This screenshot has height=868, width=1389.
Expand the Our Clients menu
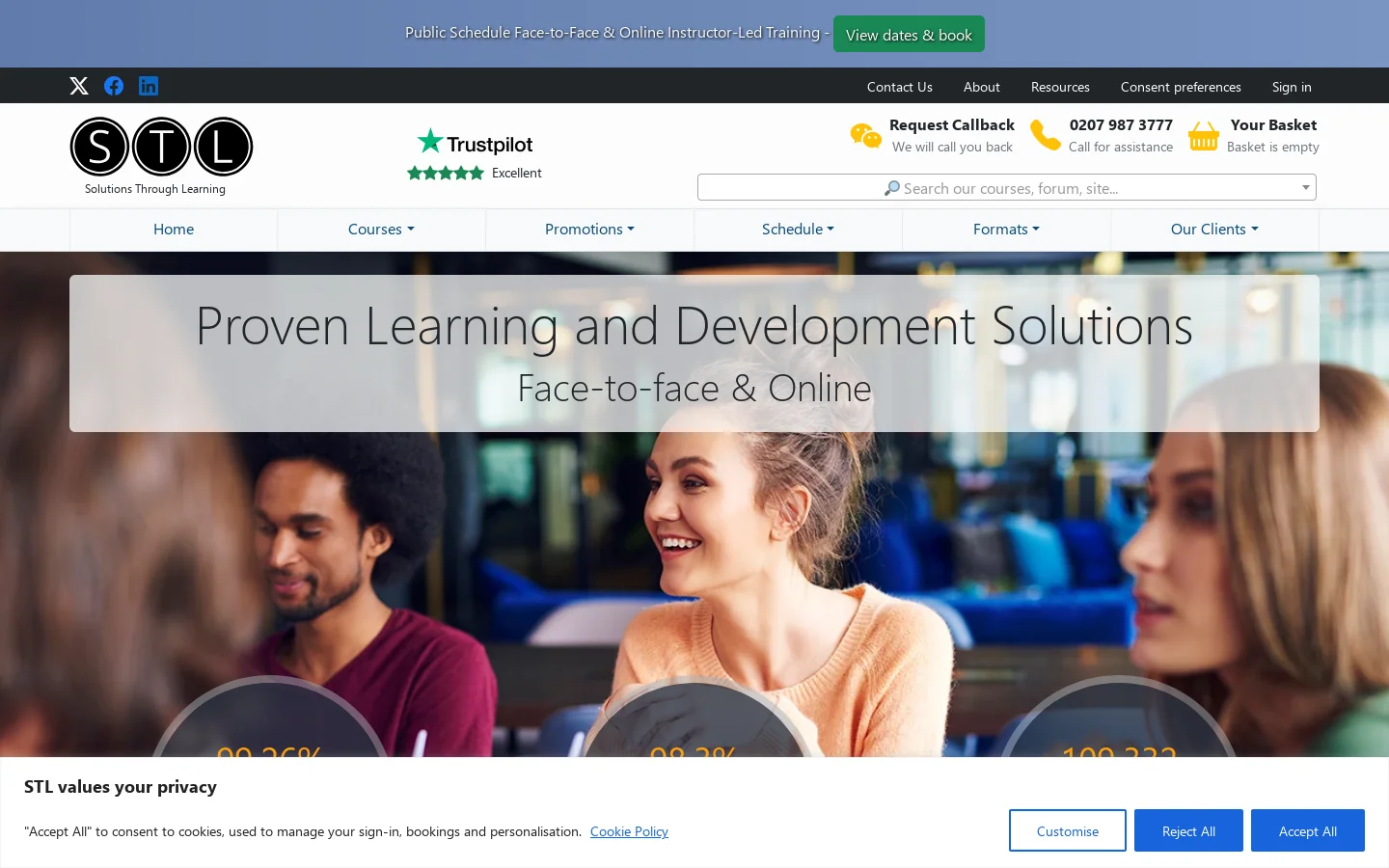click(1214, 229)
